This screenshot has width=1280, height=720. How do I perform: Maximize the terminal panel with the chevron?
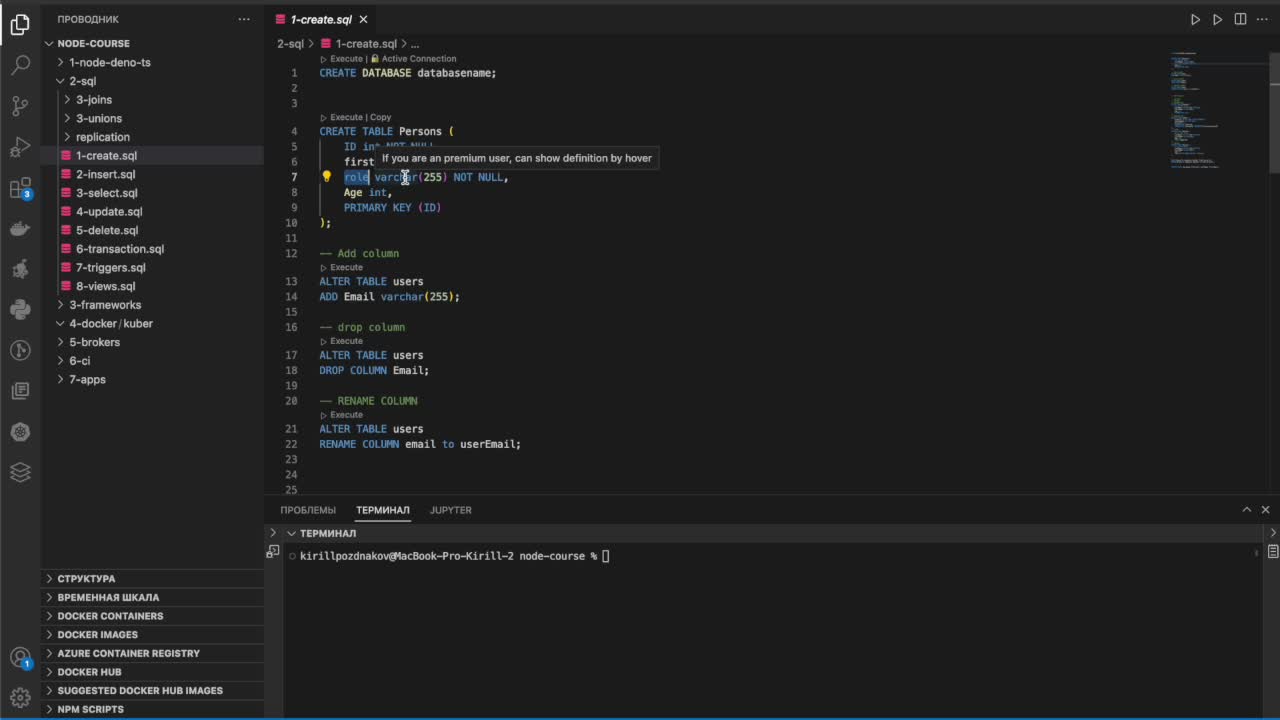pyautogui.click(x=1247, y=510)
